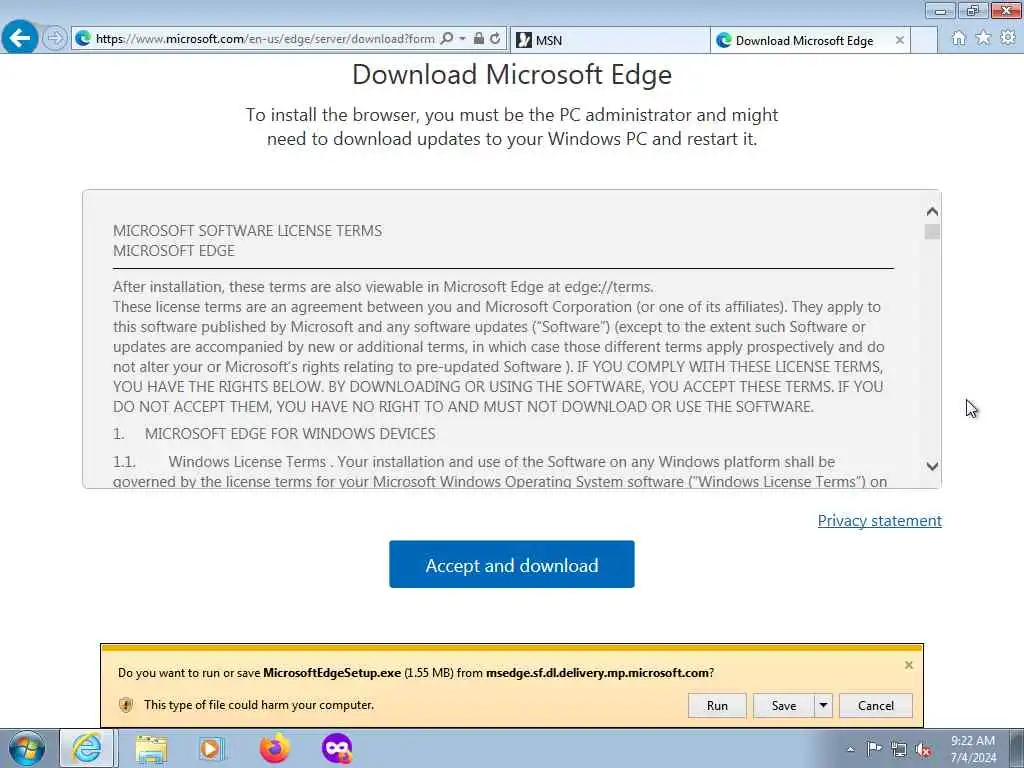Image resolution: width=1024 pixels, height=768 pixels.
Task: Refresh the page with reload icon
Action: coord(496,39)
